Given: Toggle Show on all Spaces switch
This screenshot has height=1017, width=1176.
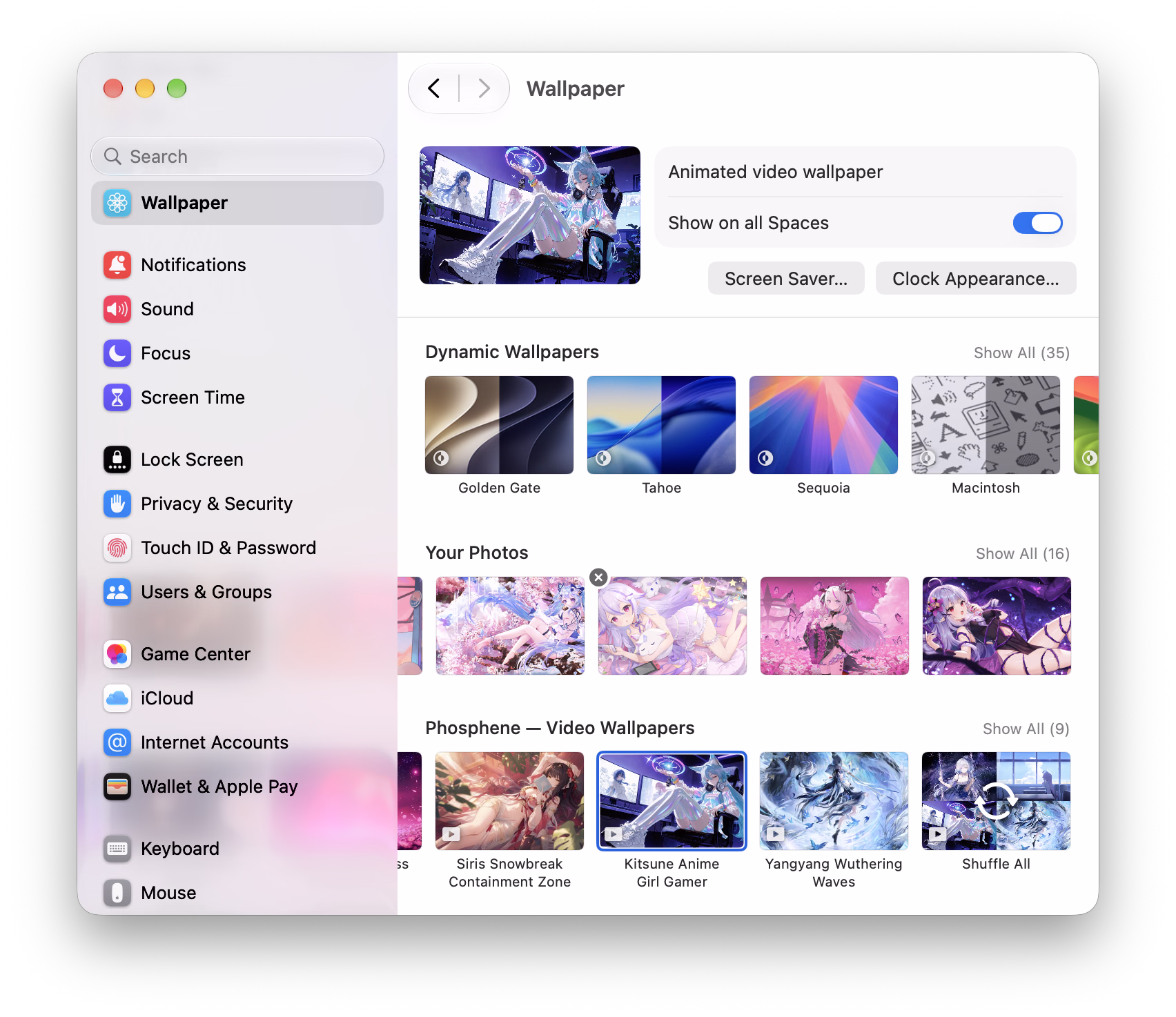Looking at the screenshot, I should (1037, 223).
